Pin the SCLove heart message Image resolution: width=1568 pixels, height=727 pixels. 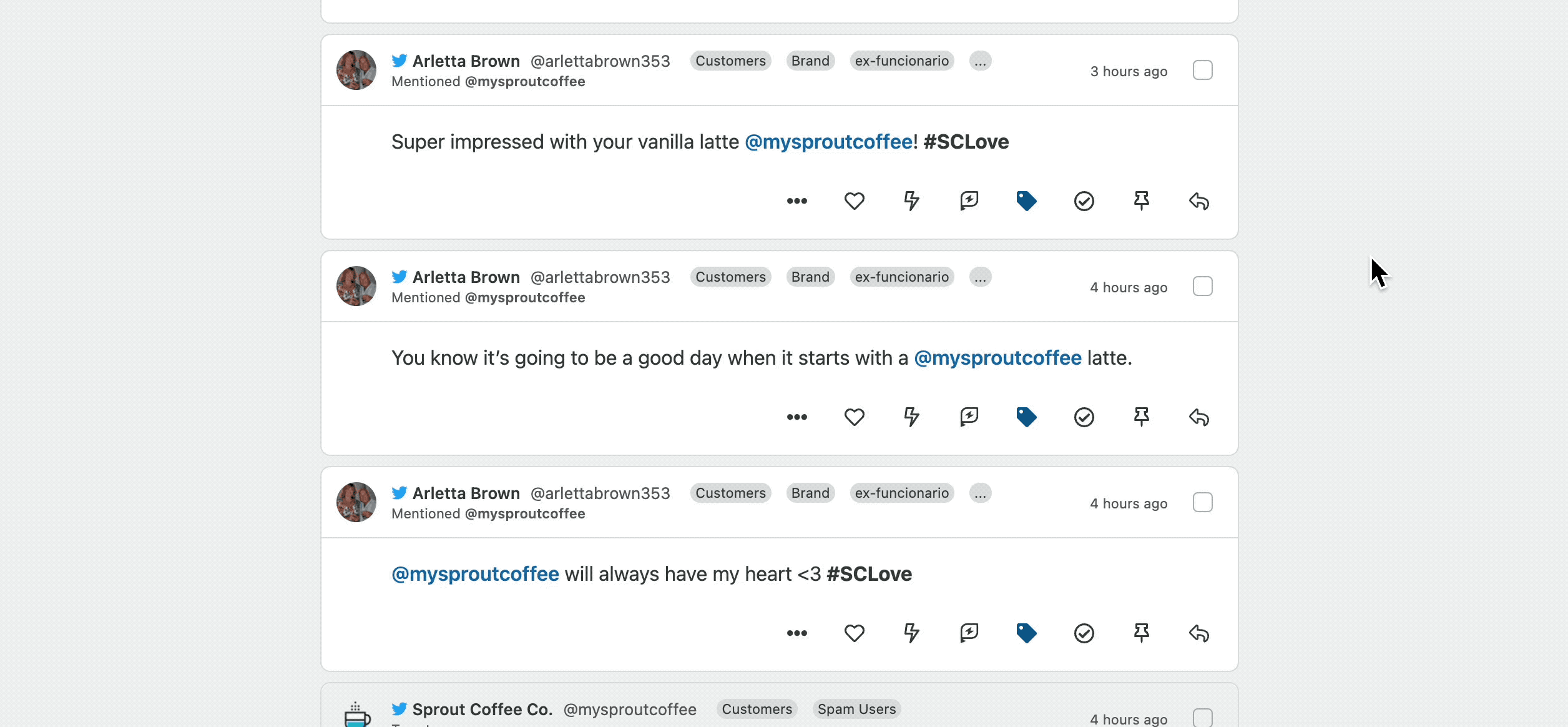1142,633
